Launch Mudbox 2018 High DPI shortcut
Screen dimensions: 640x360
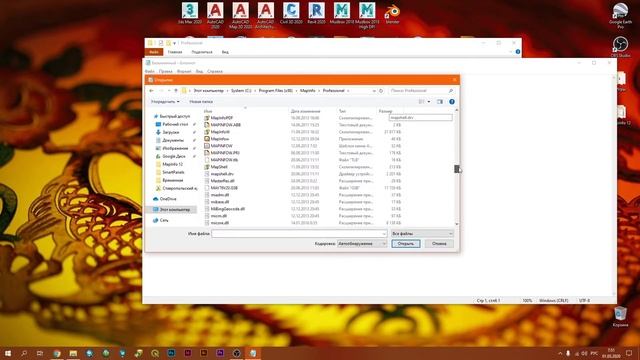point(367,15)
